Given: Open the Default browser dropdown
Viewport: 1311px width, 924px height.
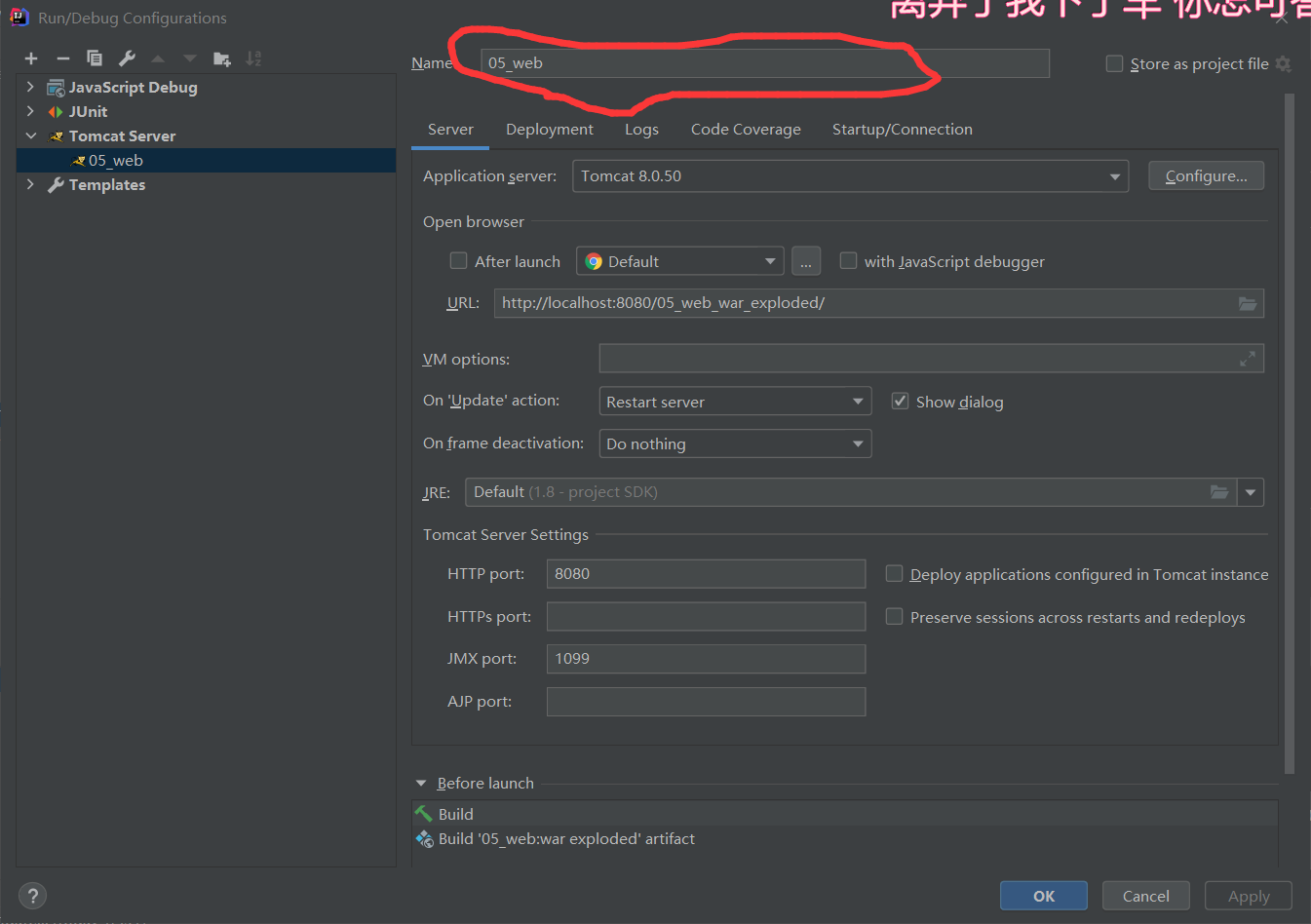Looking at the screenshot, I should point(680,261).
